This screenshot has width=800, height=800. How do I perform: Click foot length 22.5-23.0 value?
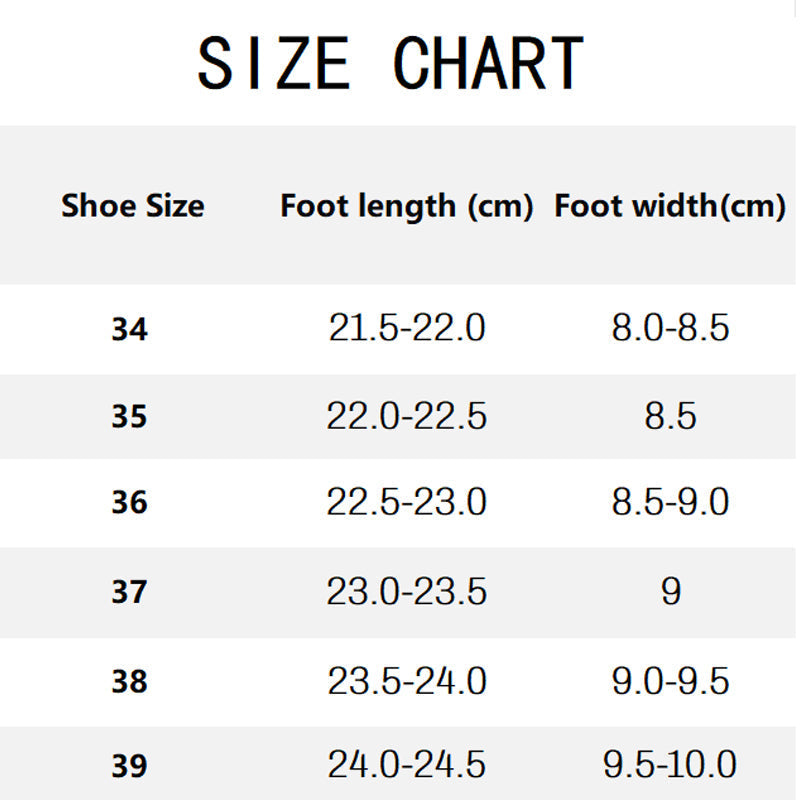pos(406,502)
